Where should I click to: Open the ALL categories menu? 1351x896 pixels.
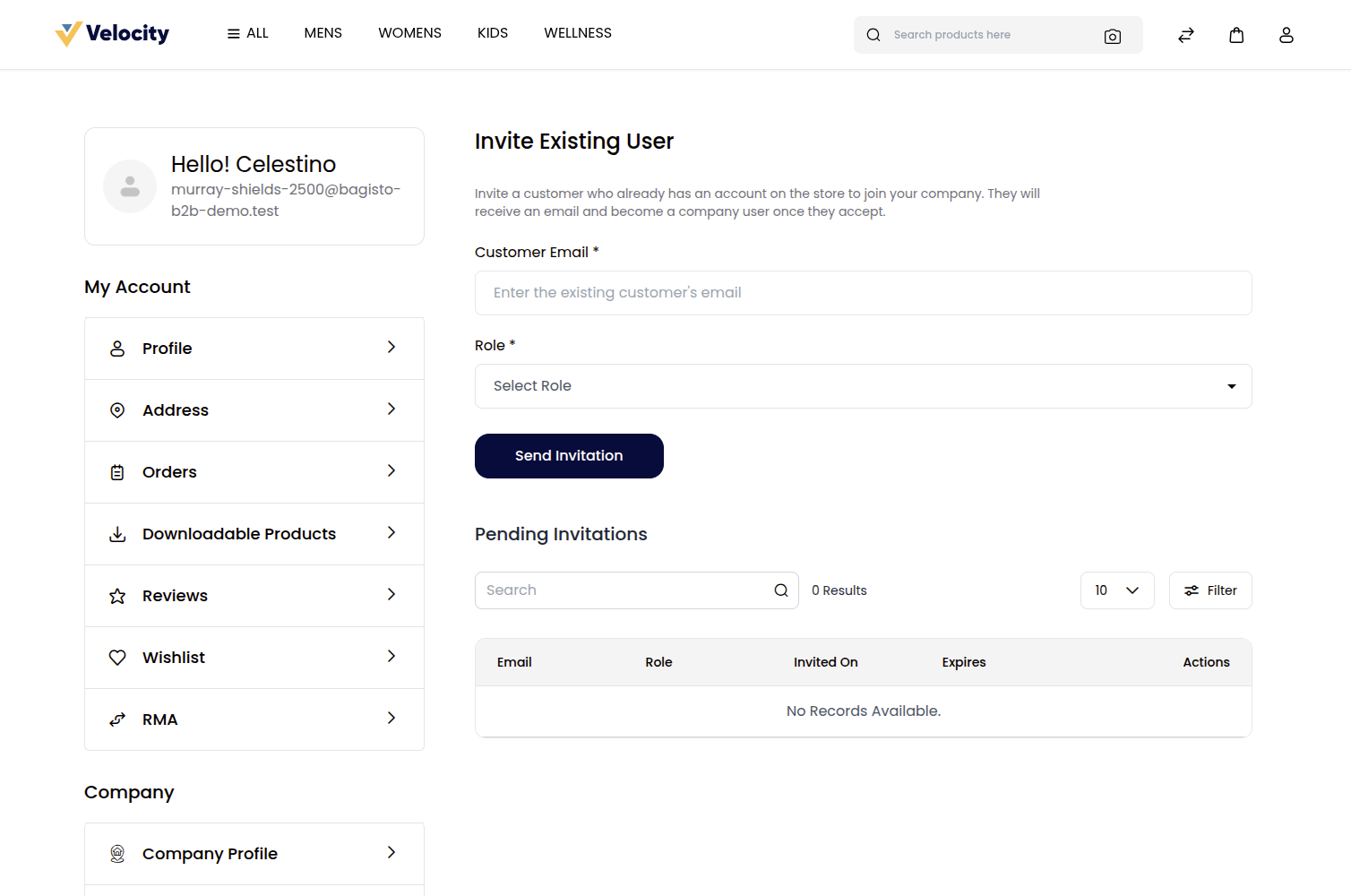click(248, 33)
